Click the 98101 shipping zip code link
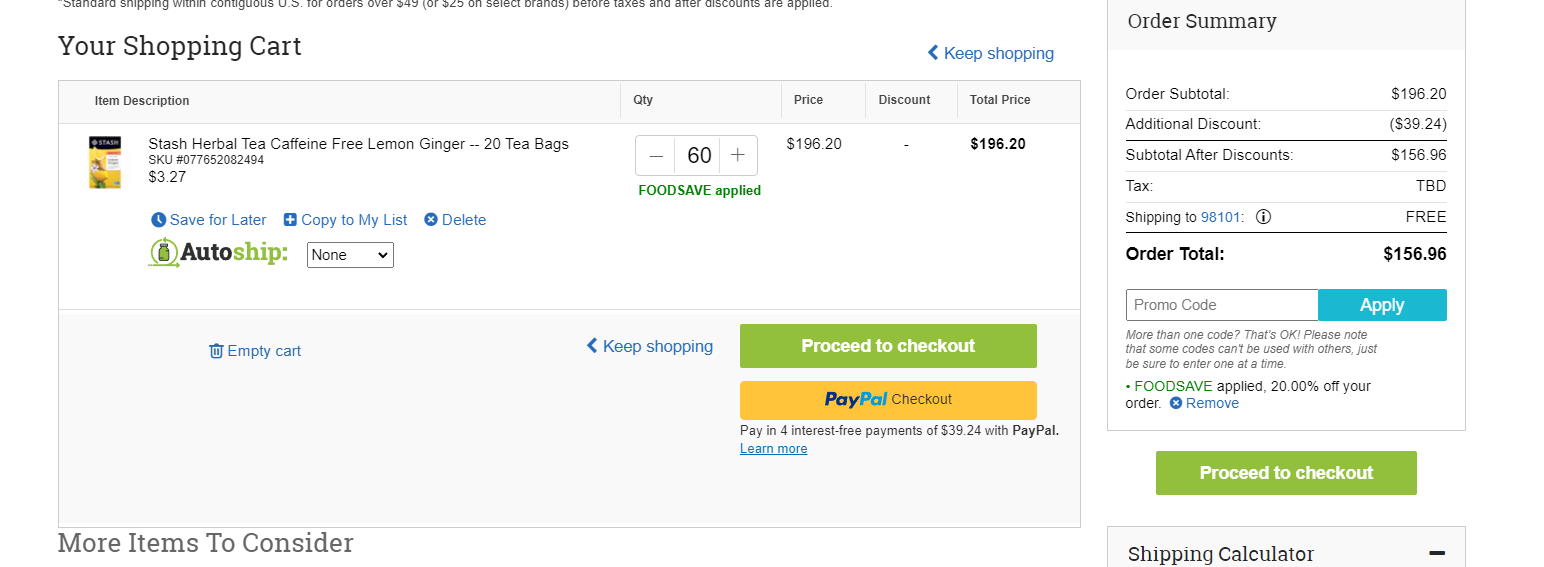The height and width of the screenshot is (567, 1544). tap(1220, 217)
